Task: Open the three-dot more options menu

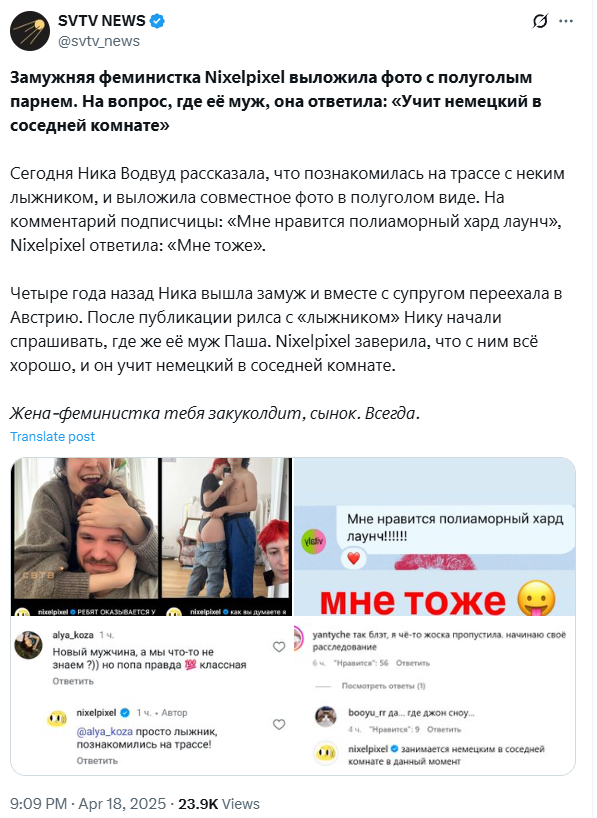Action: click(566, 21)
